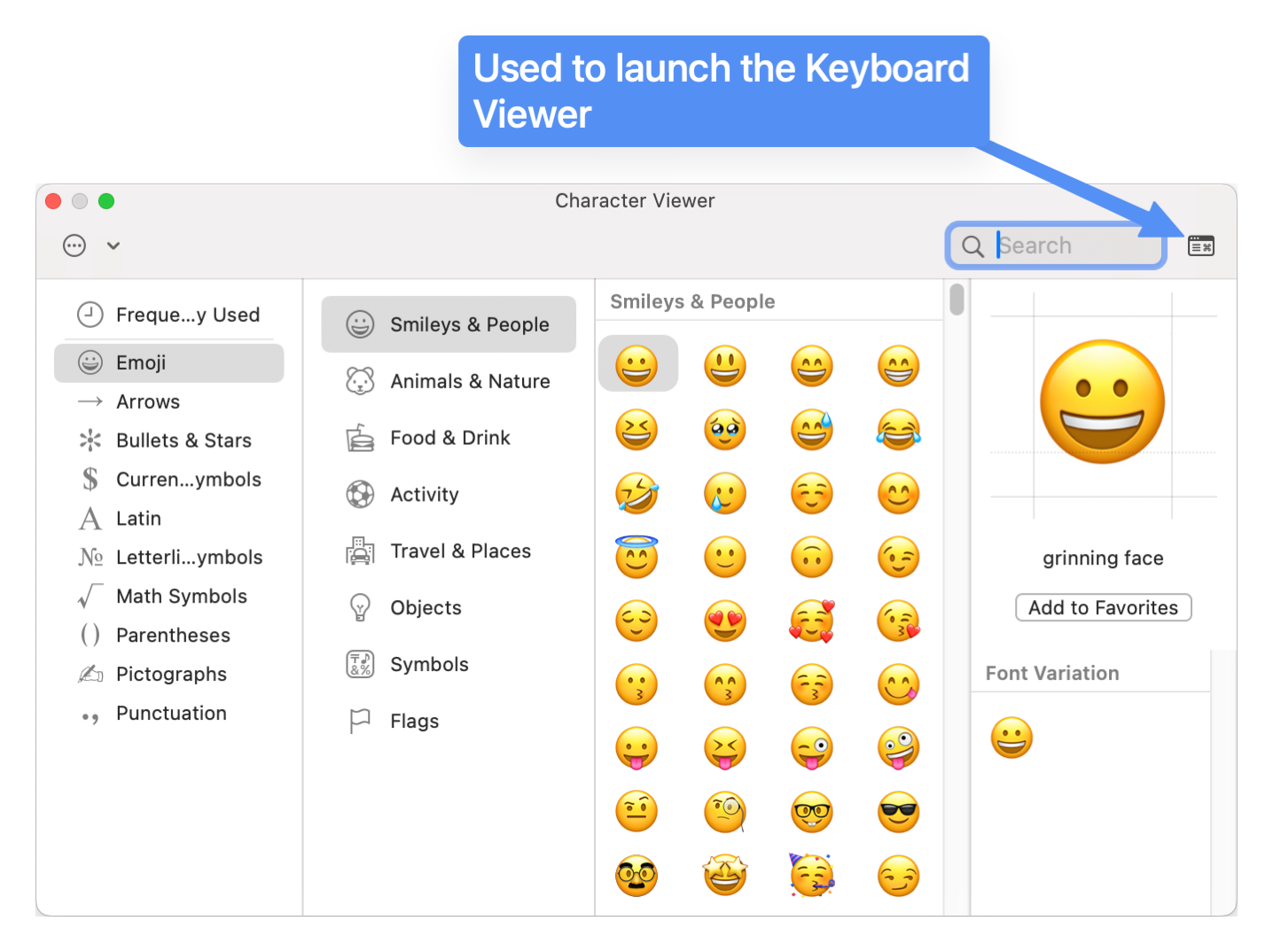Click the Add to Favorites button

pyautogui.click(x=1103, y=607)
